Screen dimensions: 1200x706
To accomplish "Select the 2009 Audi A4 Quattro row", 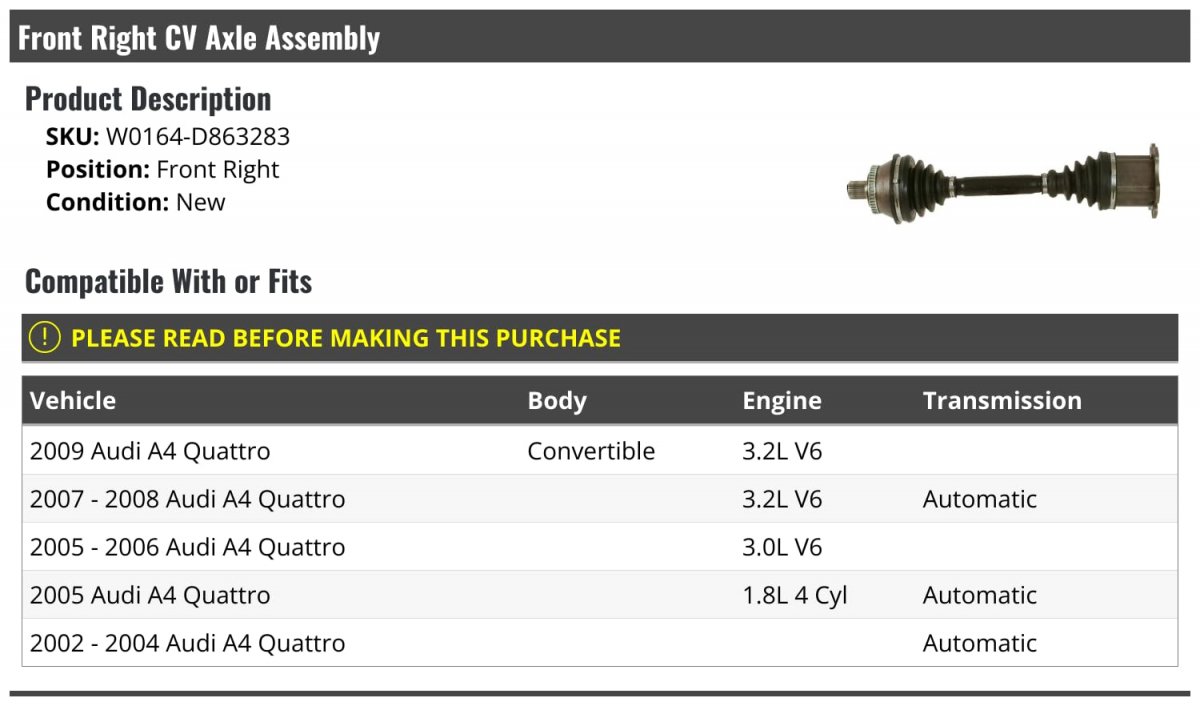I will pyautogui.click(x=150, y=451).
